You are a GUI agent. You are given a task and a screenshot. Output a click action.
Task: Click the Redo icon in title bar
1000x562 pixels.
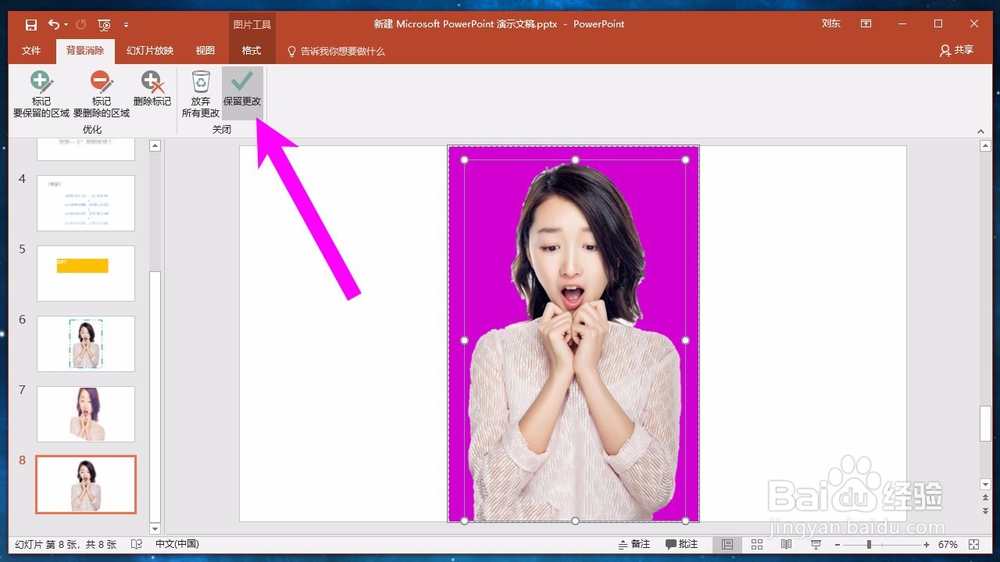click(81, 25)
